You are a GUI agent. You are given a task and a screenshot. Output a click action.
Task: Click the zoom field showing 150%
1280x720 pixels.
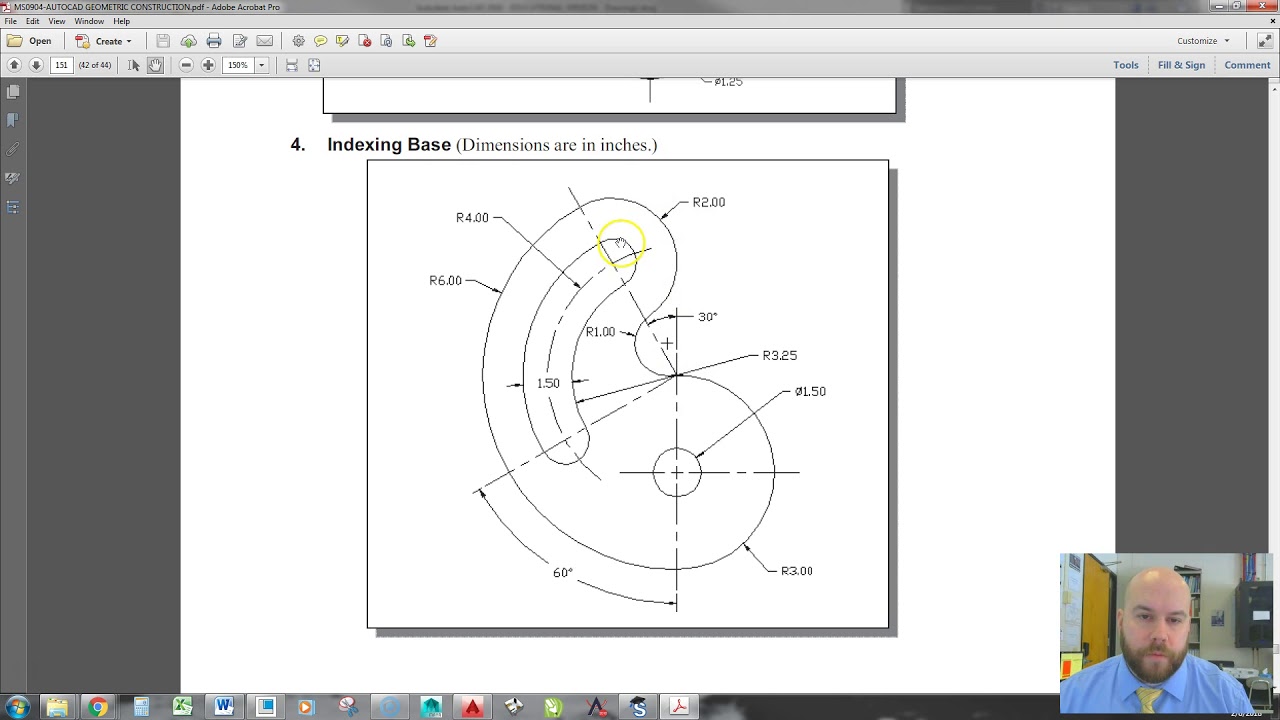(238, 65)
